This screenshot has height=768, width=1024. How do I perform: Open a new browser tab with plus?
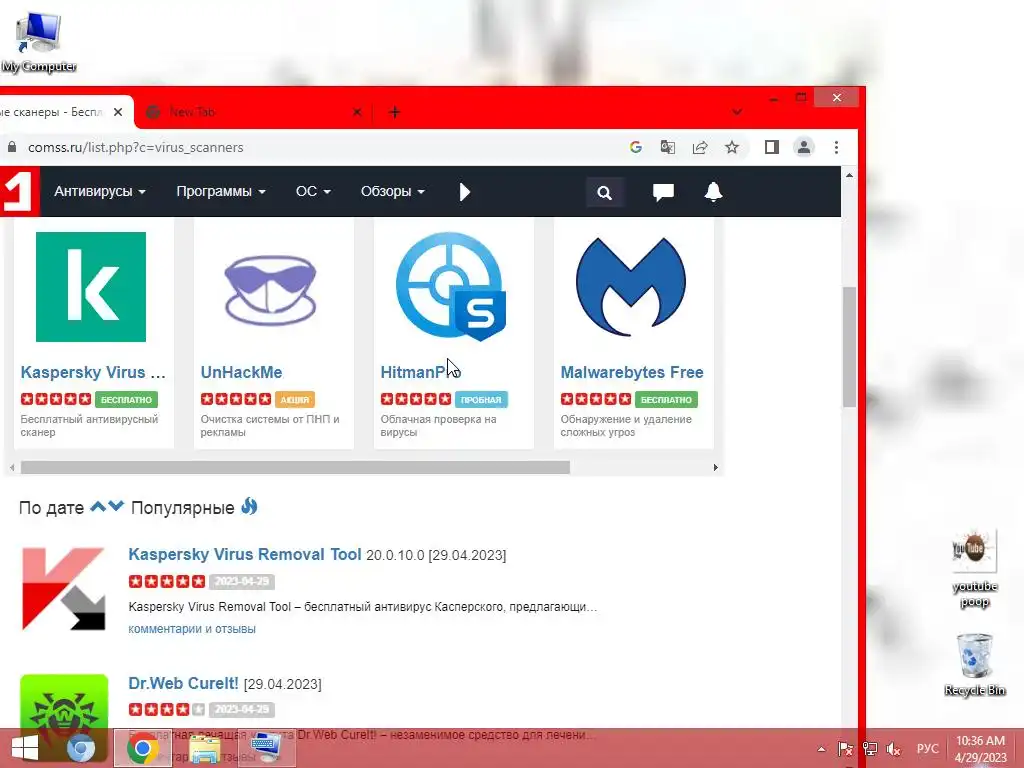pos(394,112)
